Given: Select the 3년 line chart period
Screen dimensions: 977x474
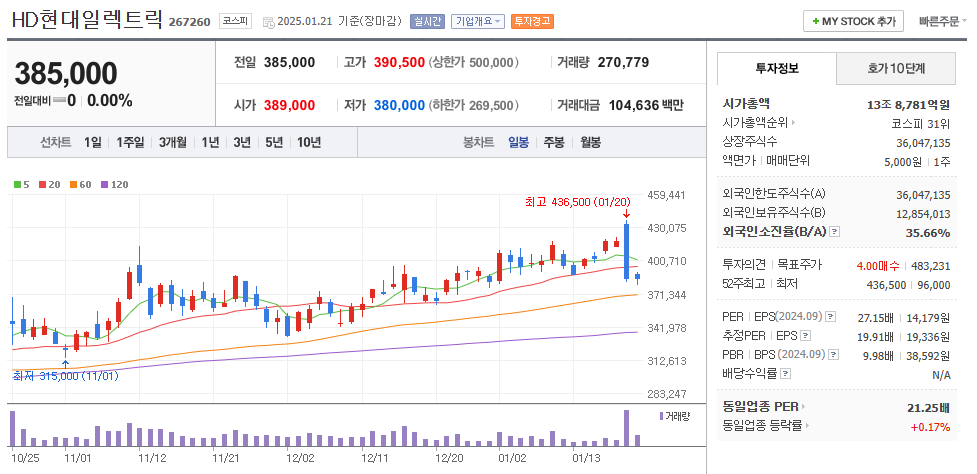Looking at the screenshot, I should [242, 143].
